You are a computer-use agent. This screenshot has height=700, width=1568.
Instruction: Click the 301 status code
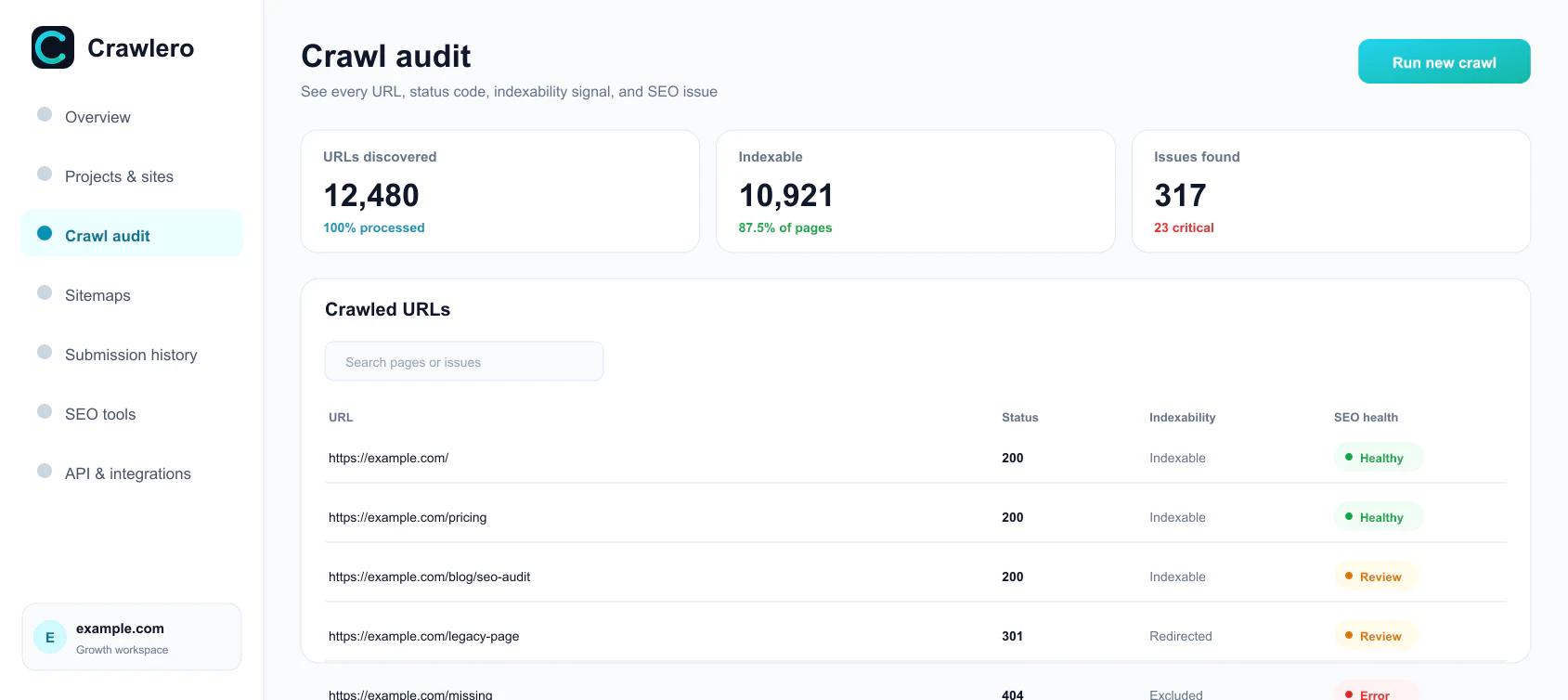1012,636
